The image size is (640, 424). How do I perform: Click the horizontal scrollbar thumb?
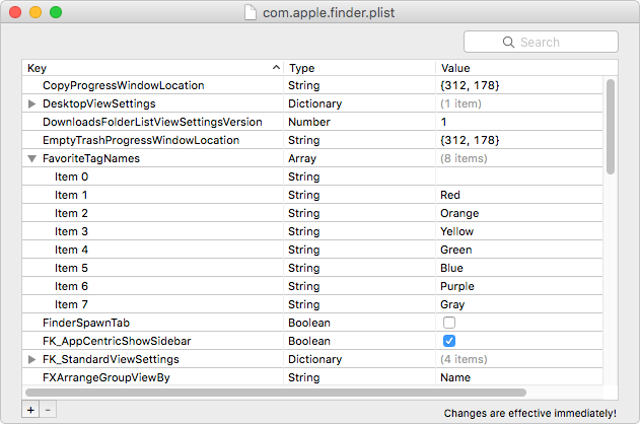click(x=276, y=393)
